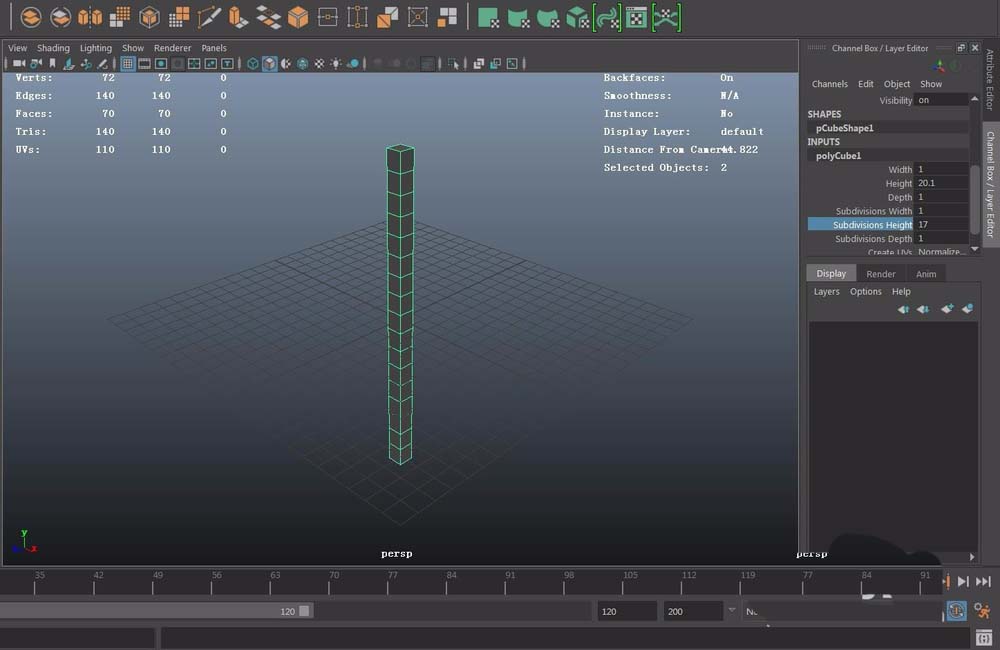This screenshot has height=650, width=1000.
Task: Toggle the Field Chart button
Action: click(x=194, y=63)
